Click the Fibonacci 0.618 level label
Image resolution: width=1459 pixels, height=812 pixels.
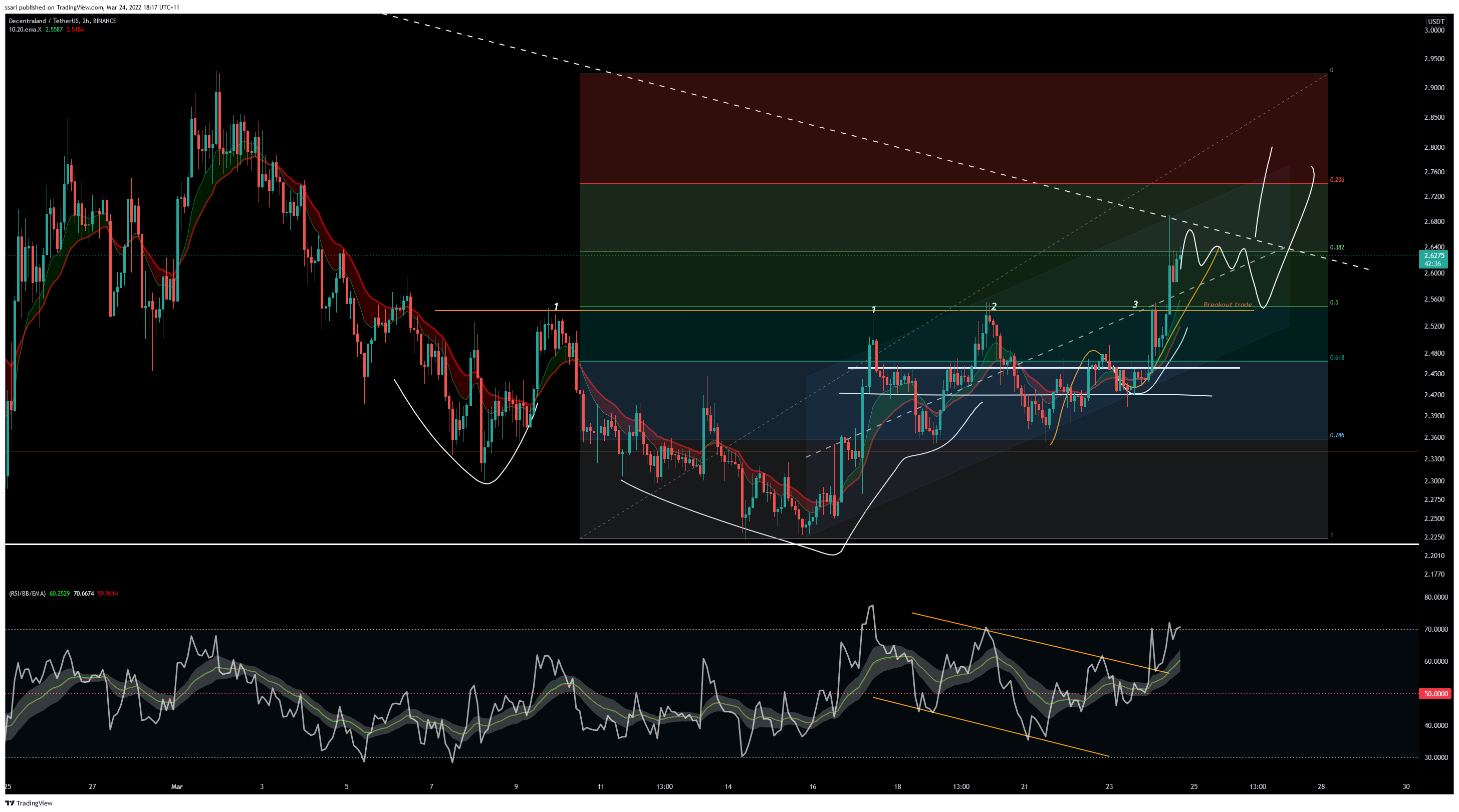point(1337,357)
